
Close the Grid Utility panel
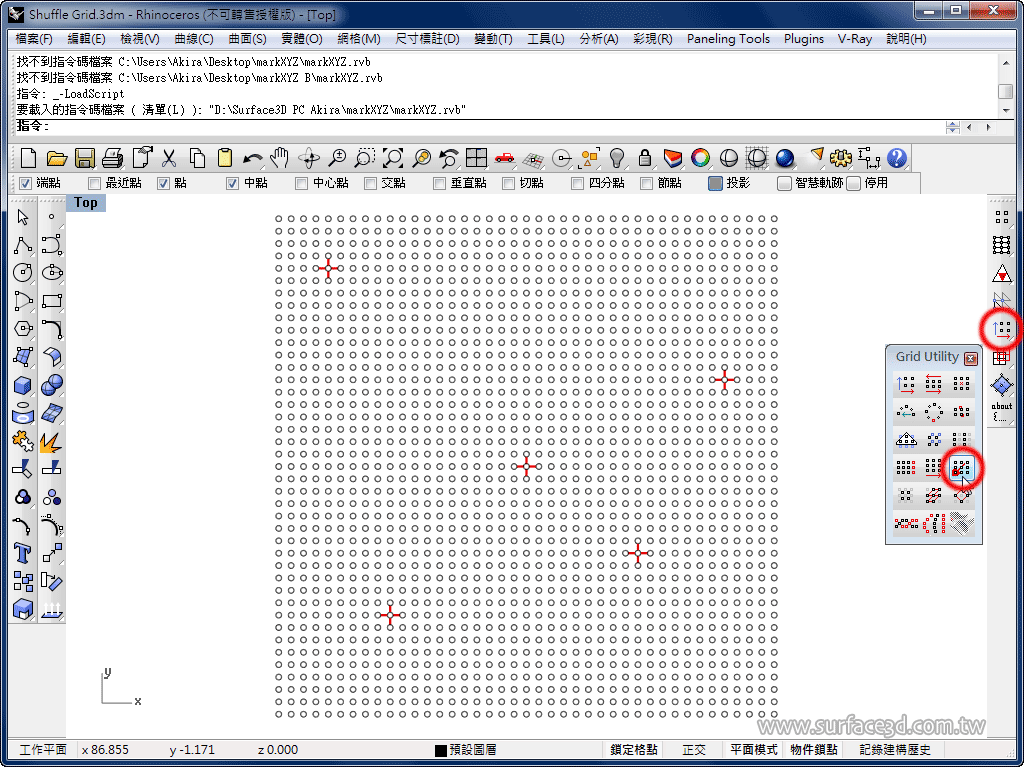tap(971, 358)
